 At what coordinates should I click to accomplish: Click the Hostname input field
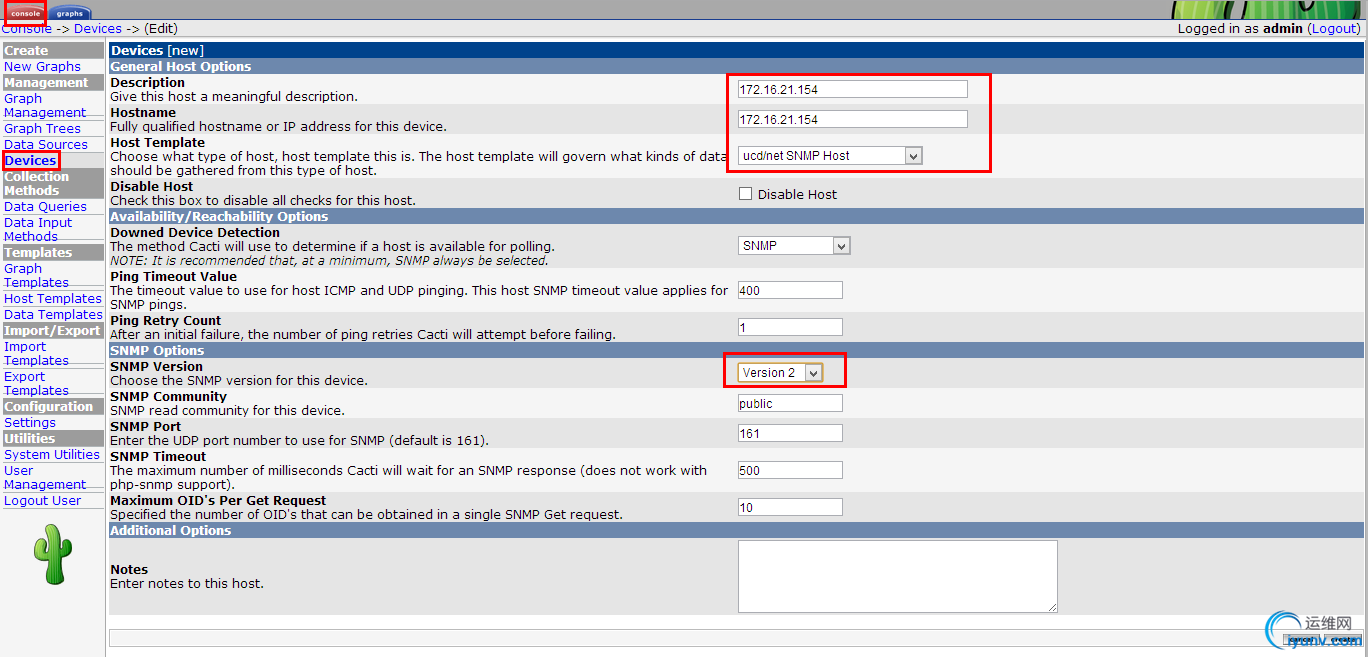pyautogui.click(x=853, y=119)
